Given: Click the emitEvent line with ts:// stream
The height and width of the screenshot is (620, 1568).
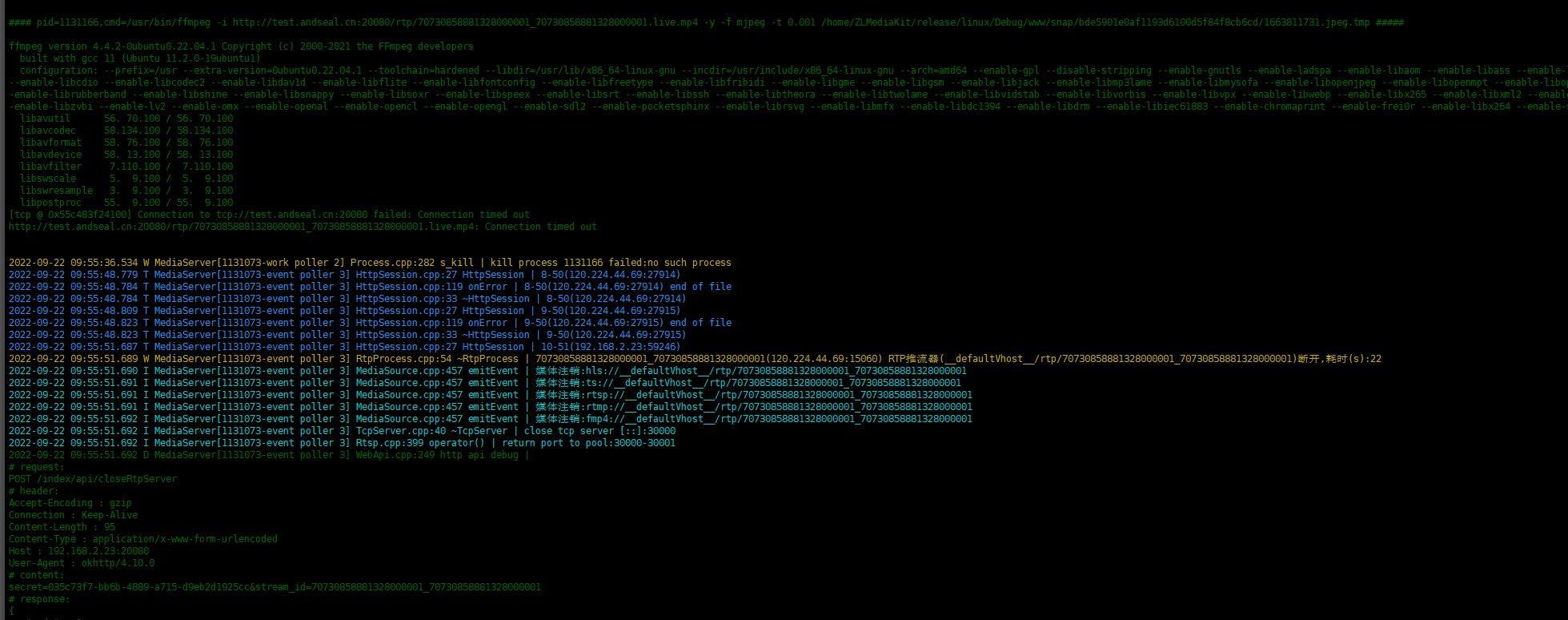Looking at the screenshot, I should click(x=485, y=383).
